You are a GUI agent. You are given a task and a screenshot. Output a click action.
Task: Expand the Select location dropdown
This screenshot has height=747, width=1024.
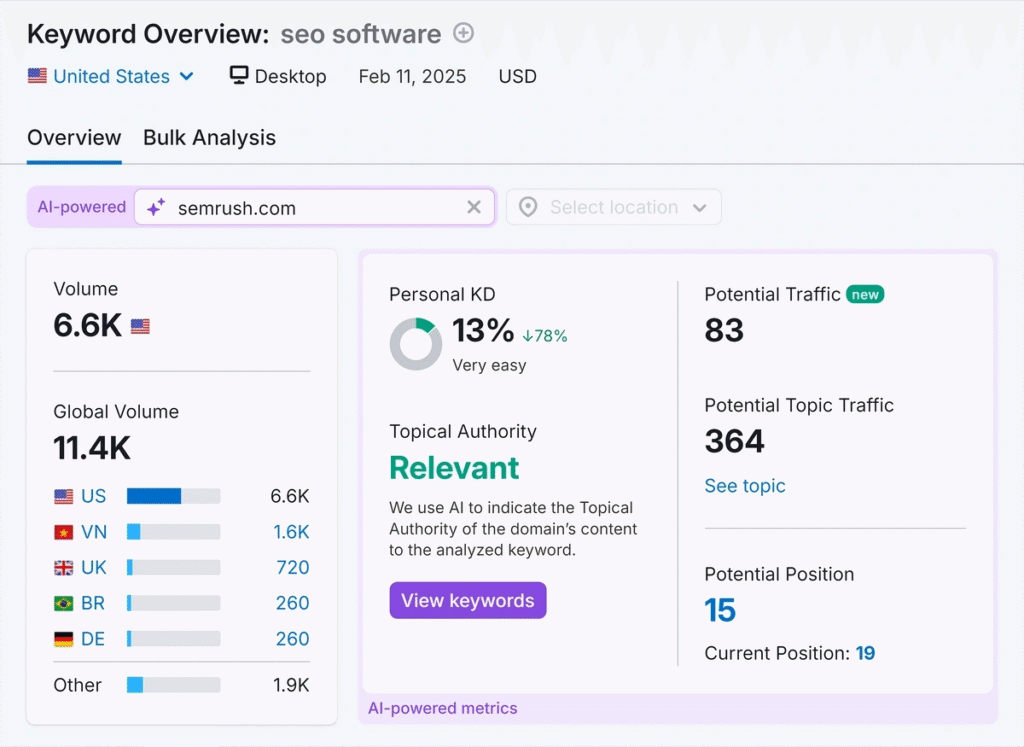click(613, 207)
